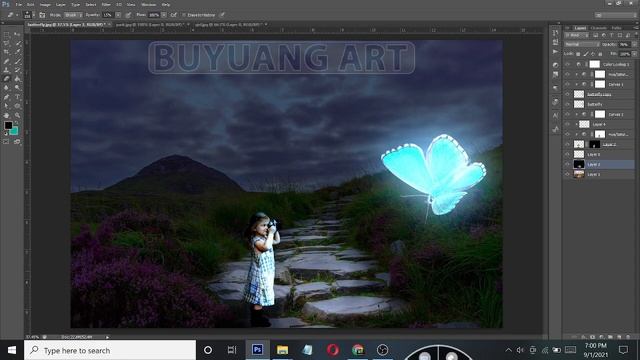Select the Eraser tool
Viewport: 640px width, 360px height.
click(x=7, y=79)
